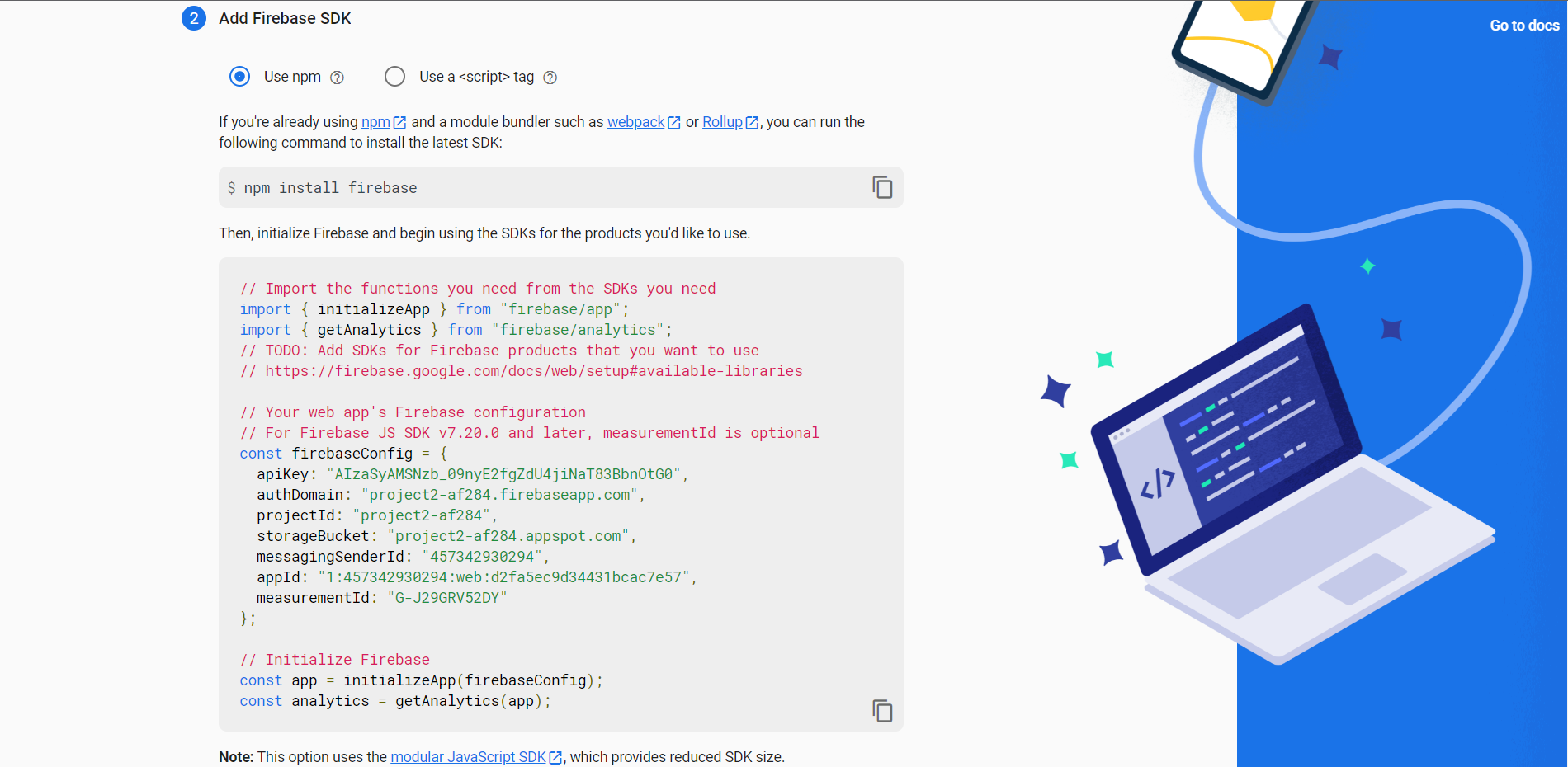This screenshot has height=767, width=1568.
Task: Click external link icon after webpack
Action: (x=674, y=123)
